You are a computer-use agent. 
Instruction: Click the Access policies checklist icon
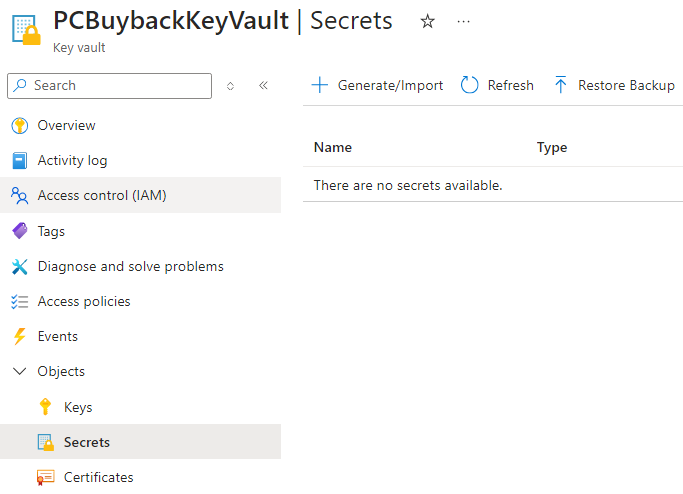(x=20, y=301)
